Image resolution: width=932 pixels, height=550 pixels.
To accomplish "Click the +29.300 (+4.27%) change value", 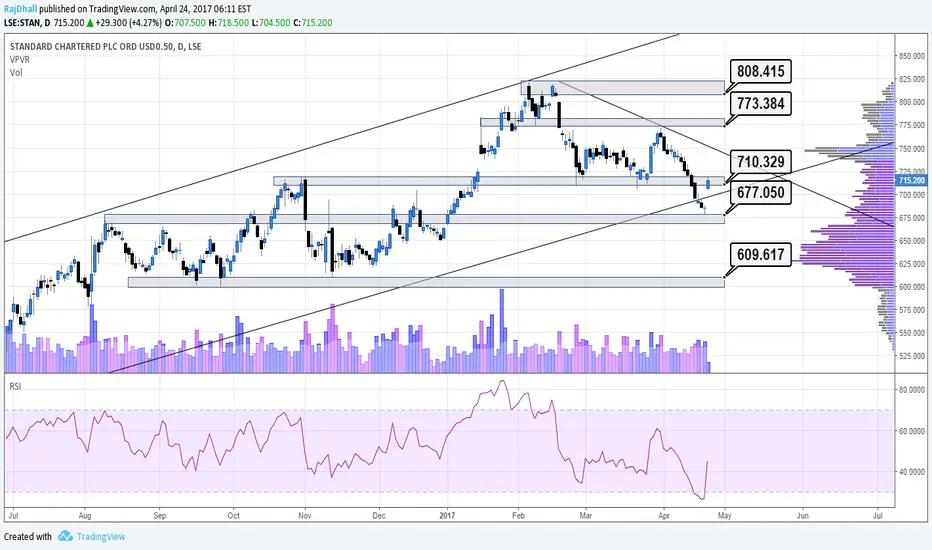I will pyautogui.click(x=128, y=23).
